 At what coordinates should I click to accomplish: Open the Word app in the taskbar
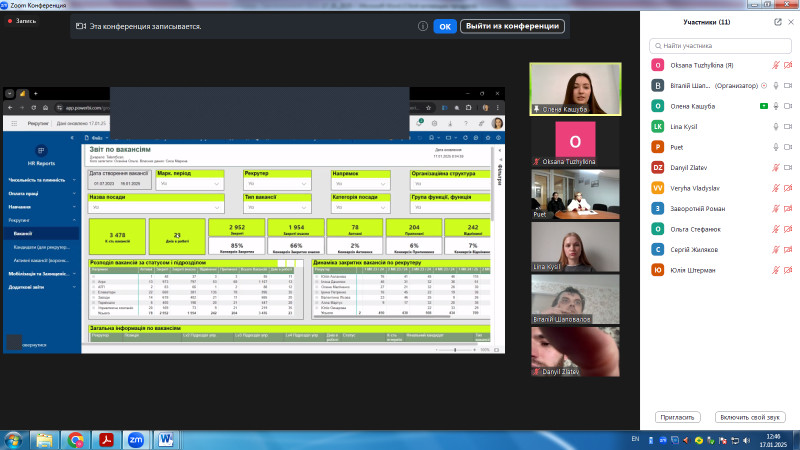tap(166, 438)
